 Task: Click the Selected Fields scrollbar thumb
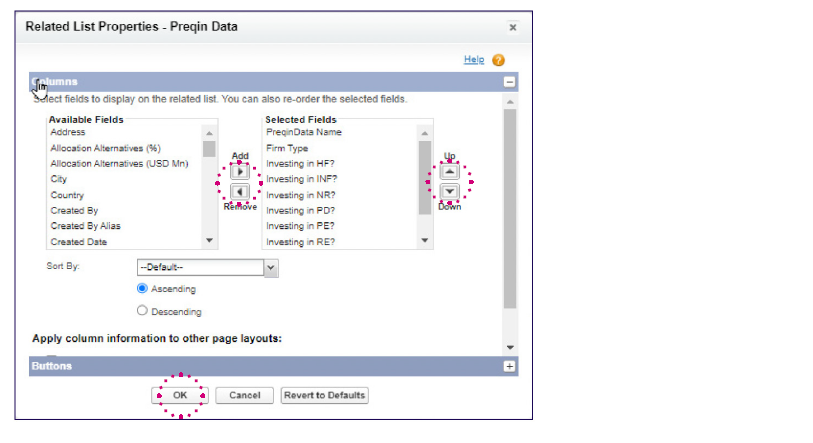pos(425,177)
